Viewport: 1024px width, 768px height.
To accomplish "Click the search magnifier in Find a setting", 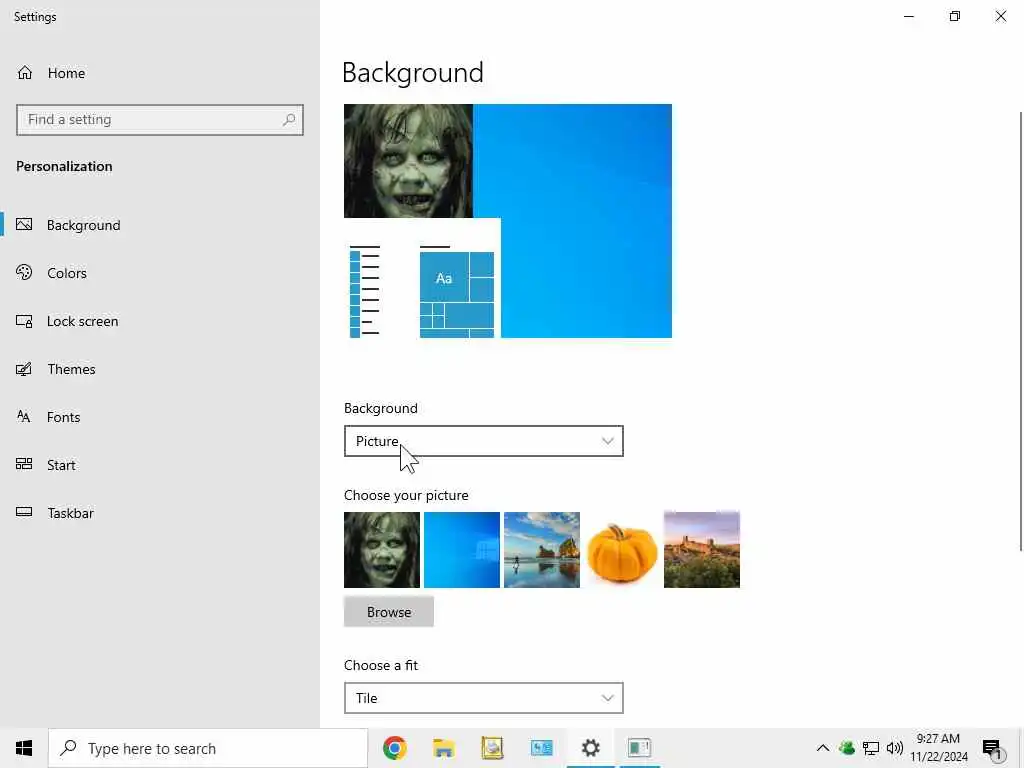I will (289, 120).
